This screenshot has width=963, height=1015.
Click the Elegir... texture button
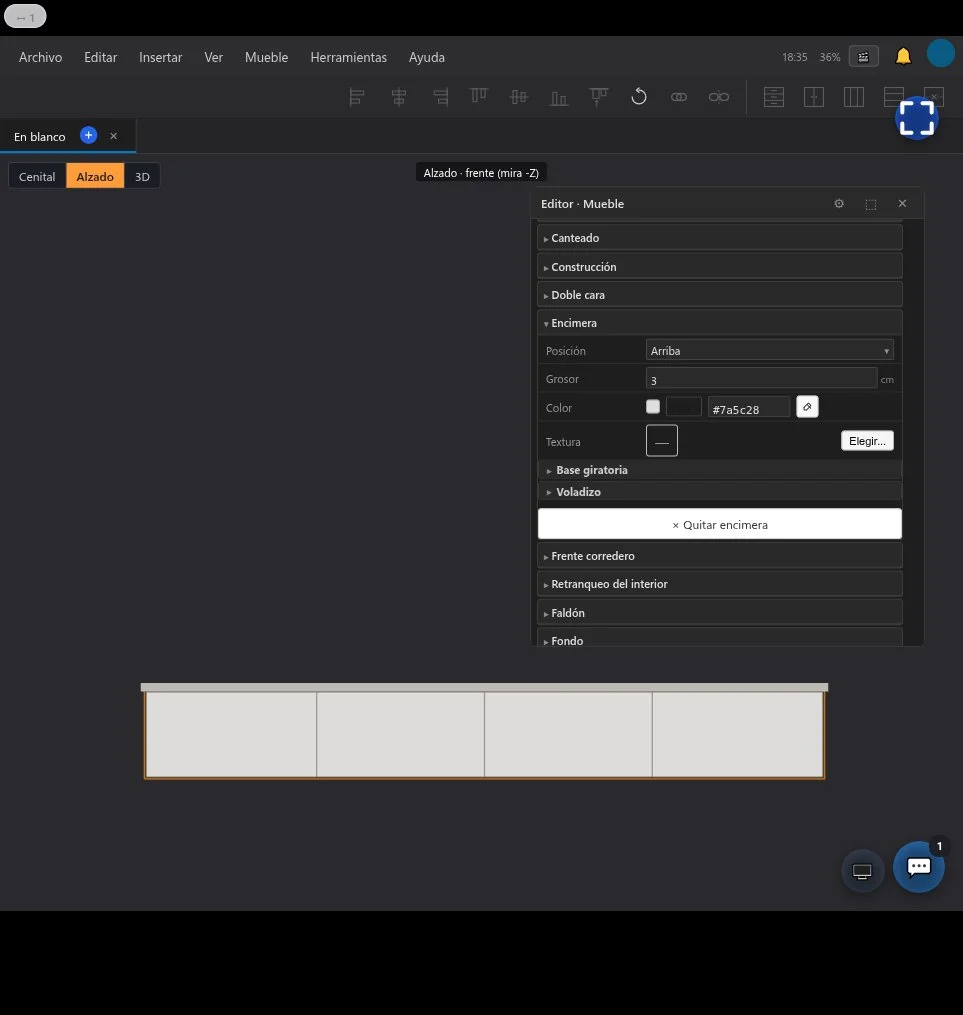pos(867,441)
